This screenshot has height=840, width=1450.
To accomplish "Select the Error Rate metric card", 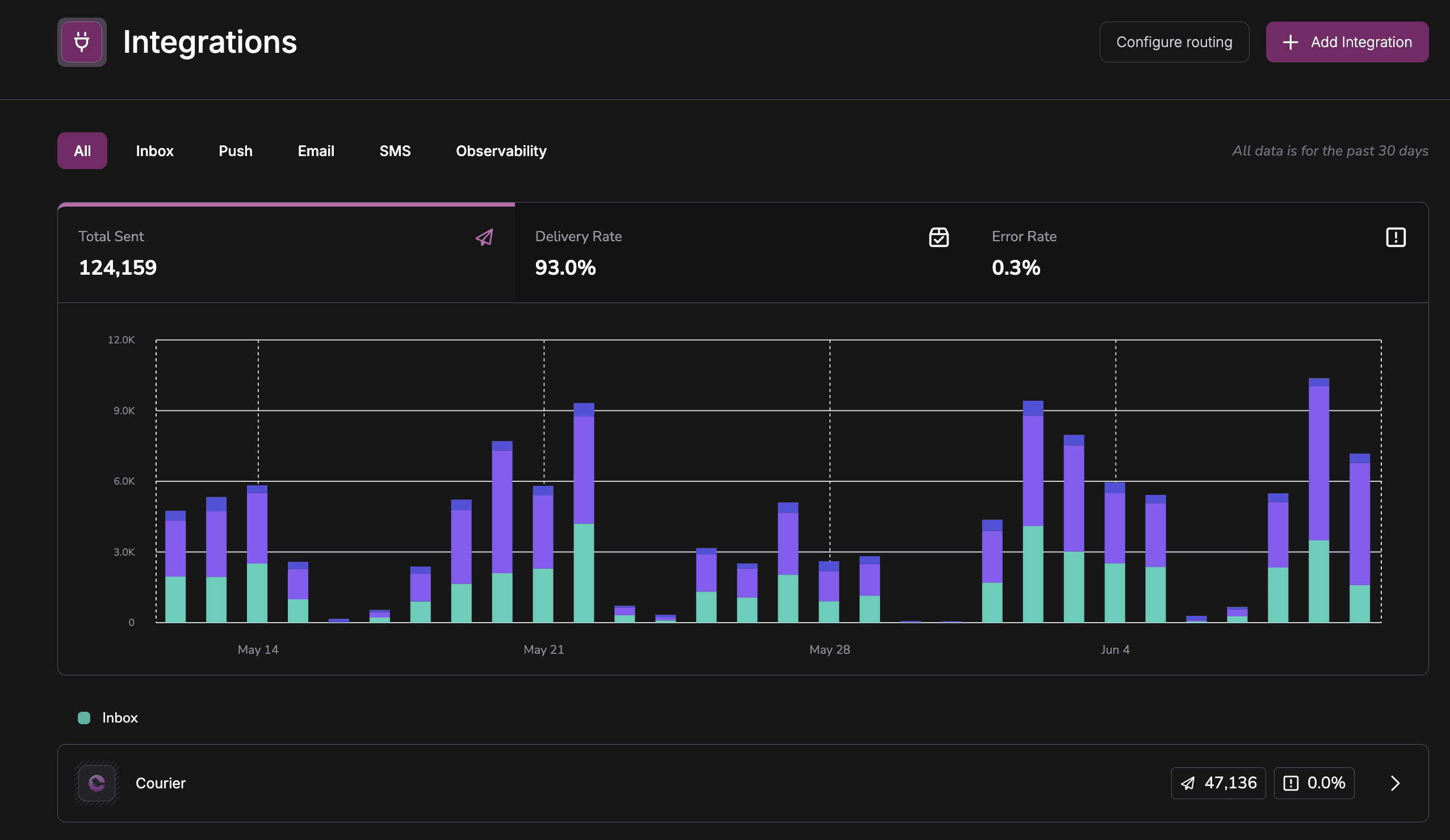I will click(1200, 253).
